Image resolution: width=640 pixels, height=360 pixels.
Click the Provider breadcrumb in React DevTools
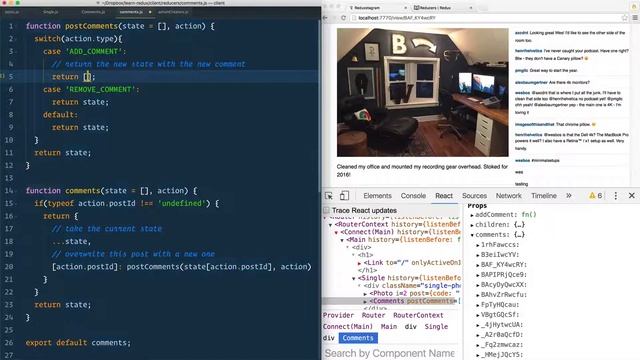pyautogui.click(x=338, y=316)
